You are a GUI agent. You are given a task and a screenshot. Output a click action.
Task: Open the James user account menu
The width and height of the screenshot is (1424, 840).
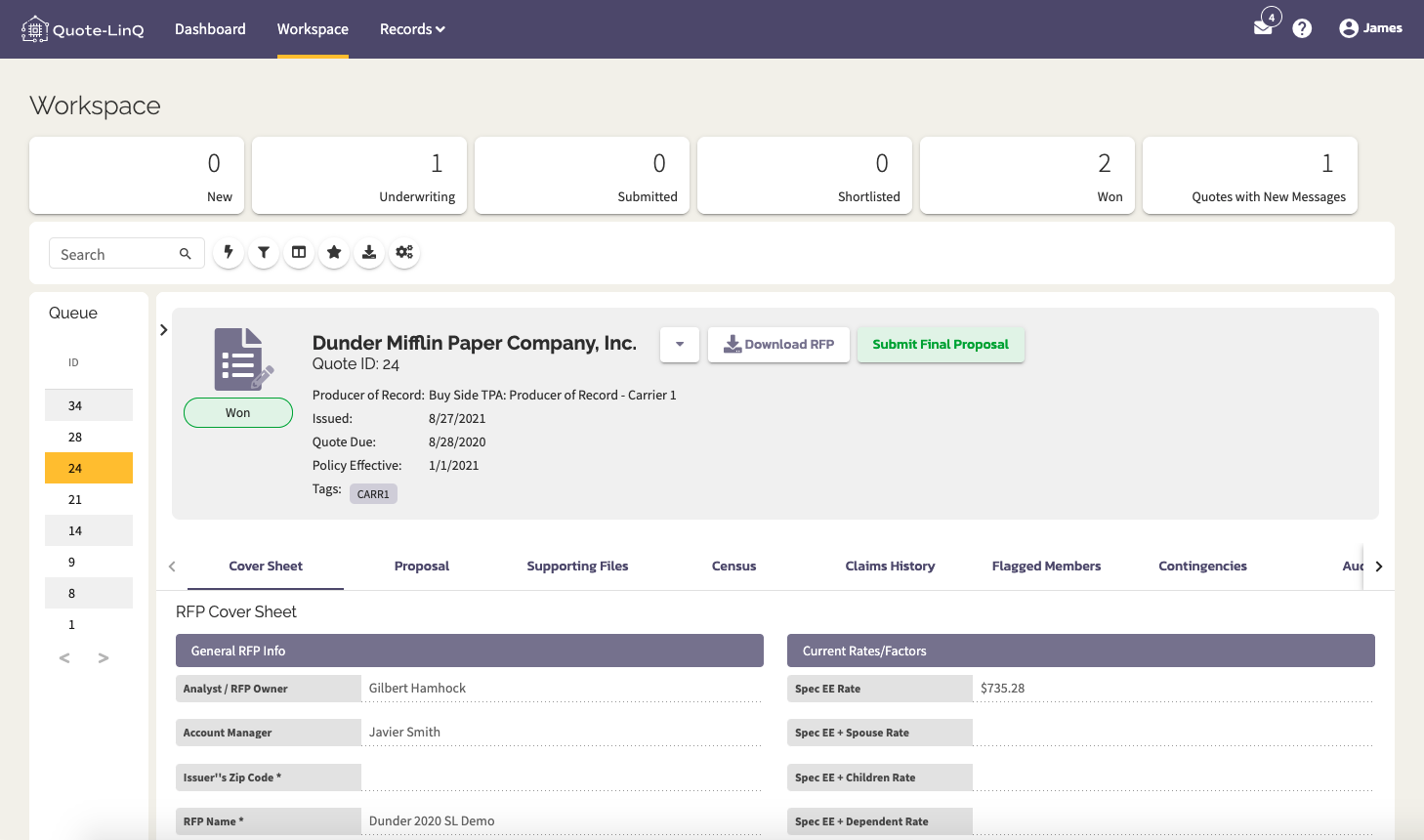[x=1370, y=28]
